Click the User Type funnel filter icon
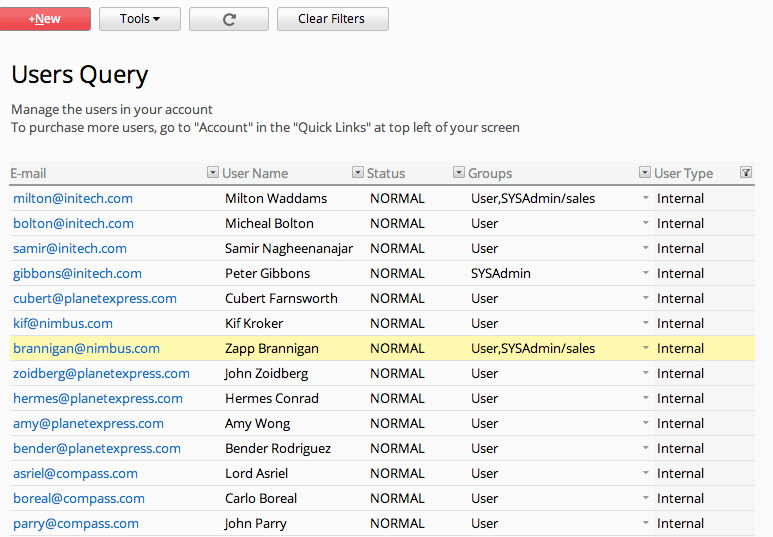Viewport: 773px width, 537px height. [746, 172]
